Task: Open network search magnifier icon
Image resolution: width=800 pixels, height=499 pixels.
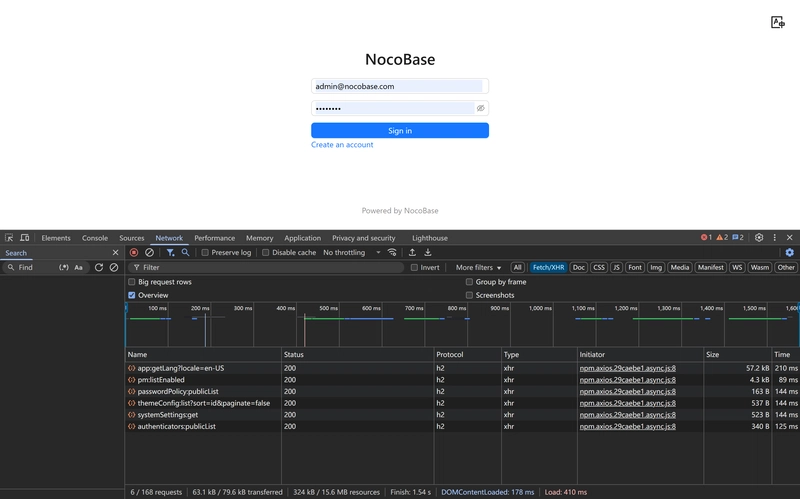Action: tap(185, 253)
